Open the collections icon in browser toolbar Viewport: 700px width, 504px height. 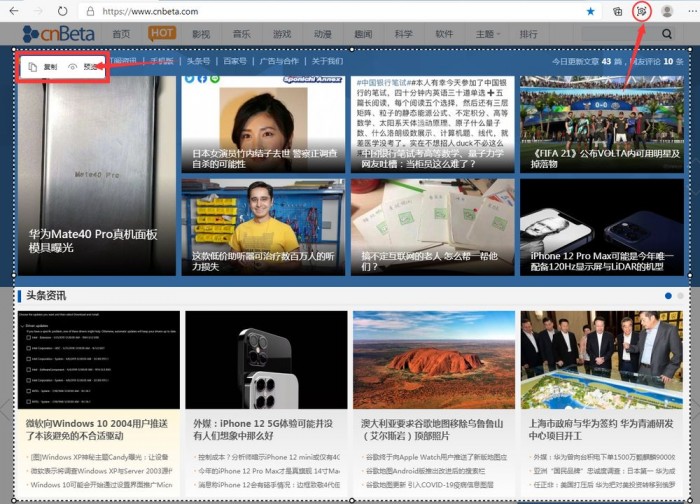617,11
